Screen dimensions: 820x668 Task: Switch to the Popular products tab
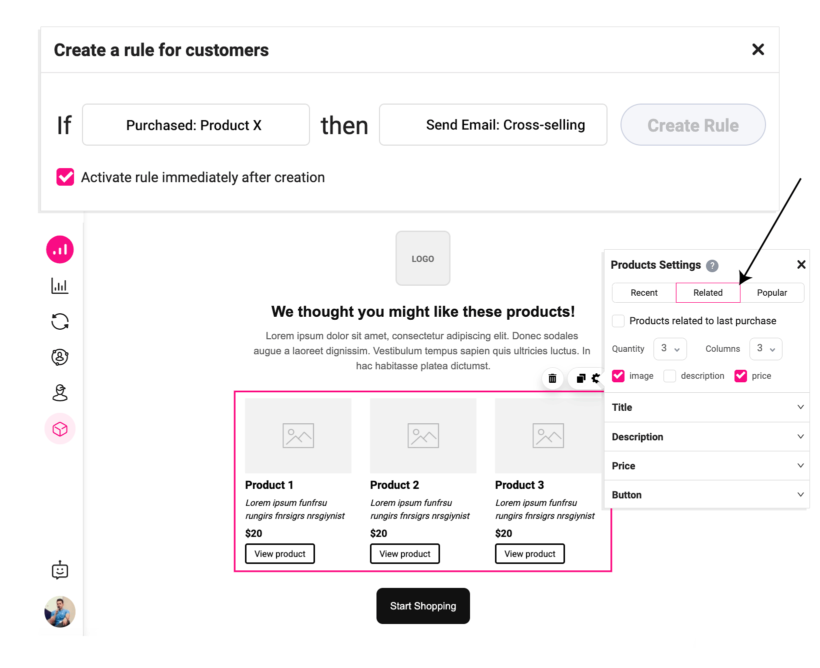tap(771, 293)
